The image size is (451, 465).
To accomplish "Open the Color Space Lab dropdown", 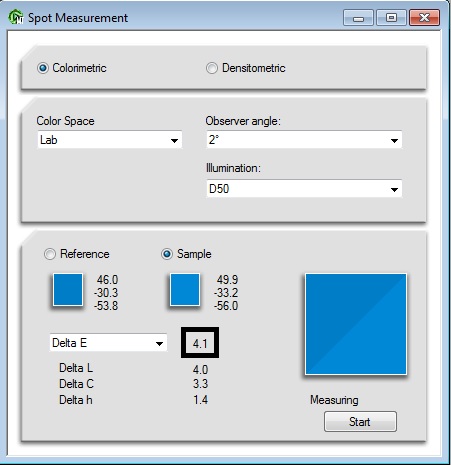I will click(x=110, y=140).
